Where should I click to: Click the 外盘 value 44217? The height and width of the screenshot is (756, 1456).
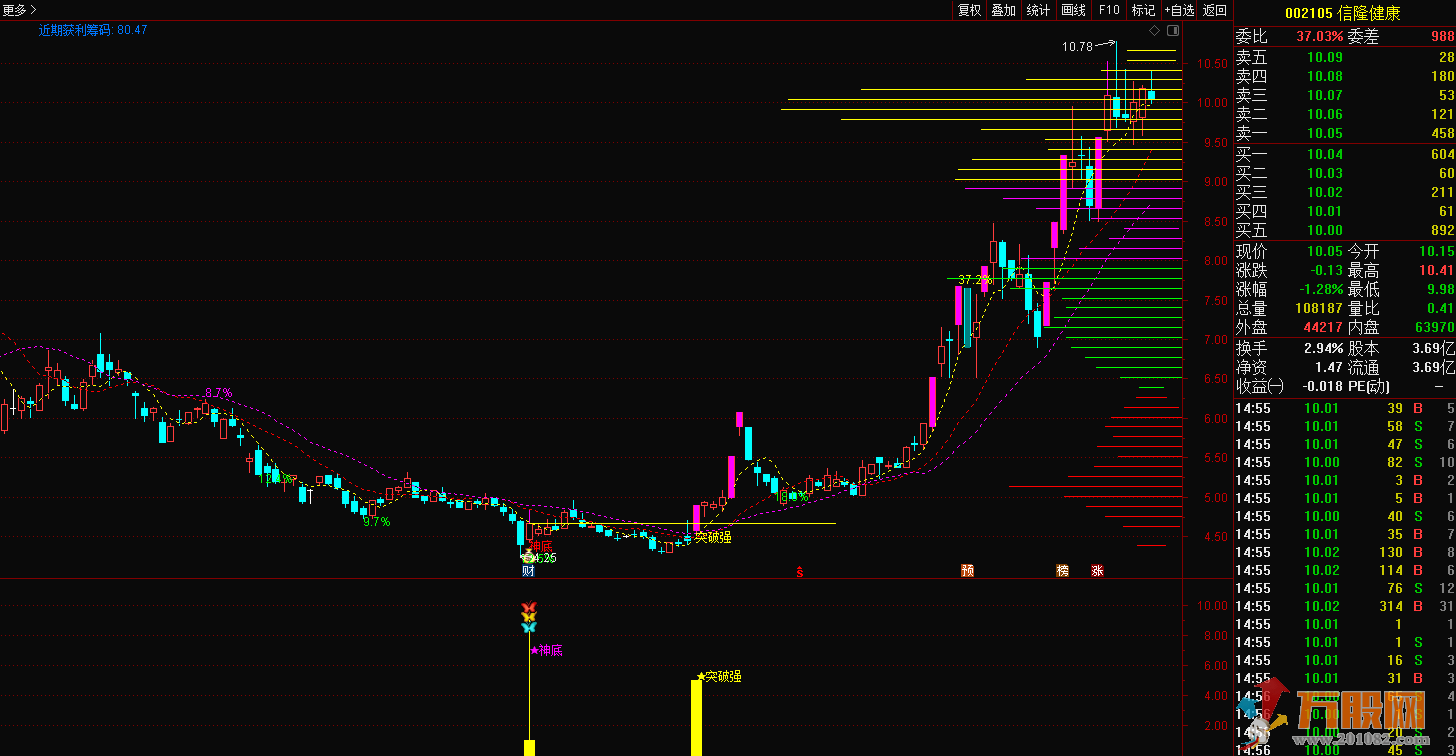click(x=1323, y=327)
